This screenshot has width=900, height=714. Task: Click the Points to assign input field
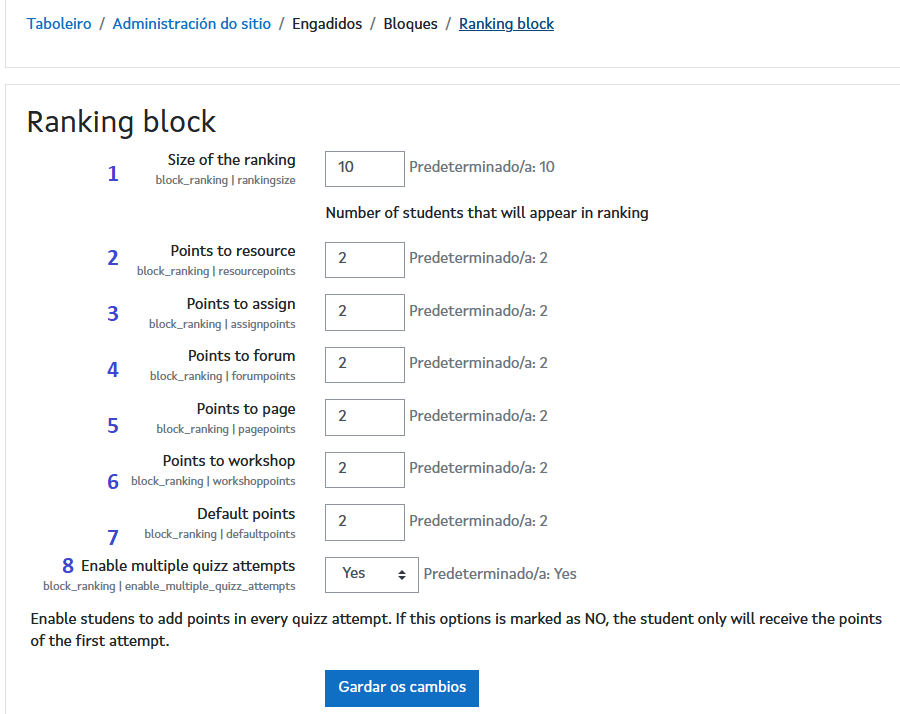click(364, 312)
